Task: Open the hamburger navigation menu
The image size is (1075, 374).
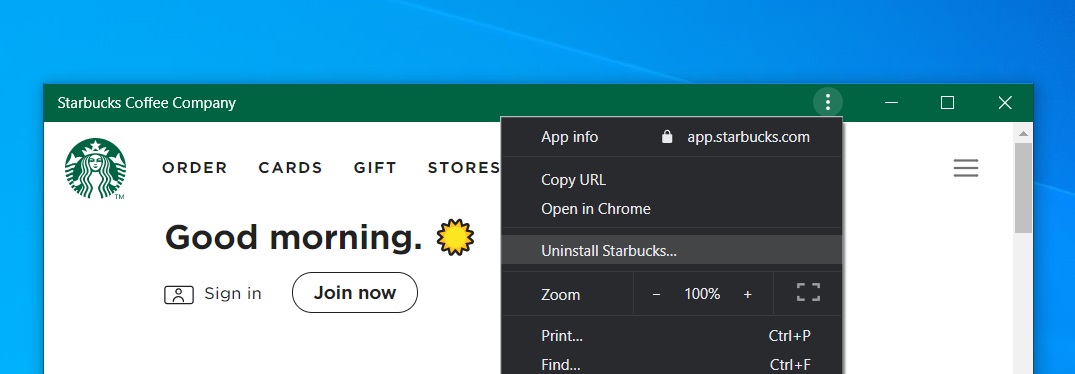Action: click(x=965, y=168)
